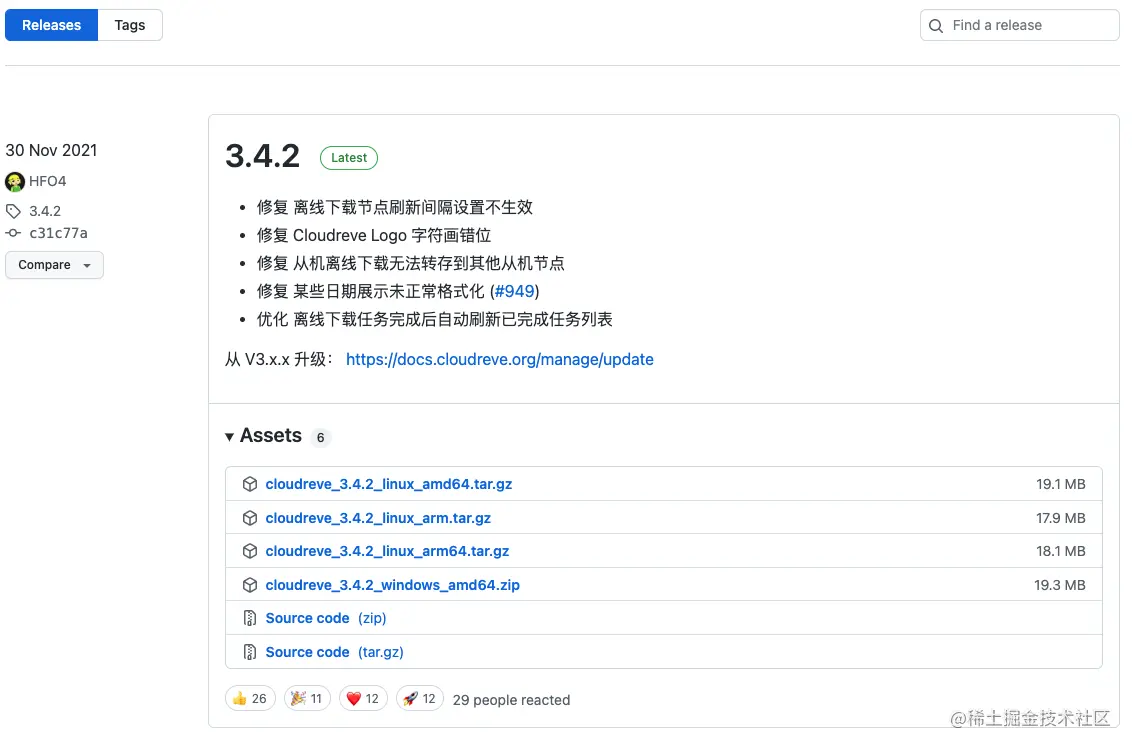The width and height of the screenshot is (1132, 750).
Task: Click the 30 Nov 2021 release date
Action: (x=51, y=150)
